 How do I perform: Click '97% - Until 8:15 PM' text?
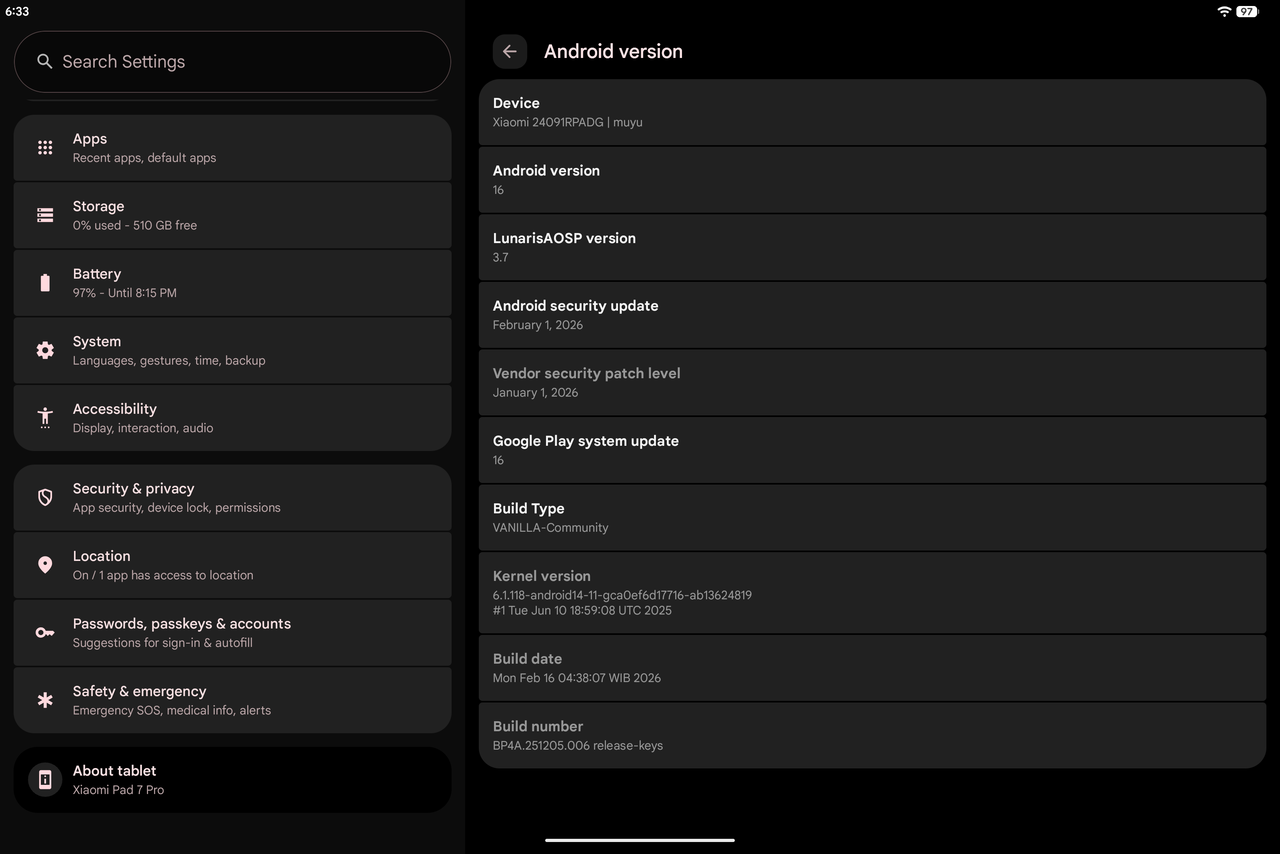tap(125, 293)
